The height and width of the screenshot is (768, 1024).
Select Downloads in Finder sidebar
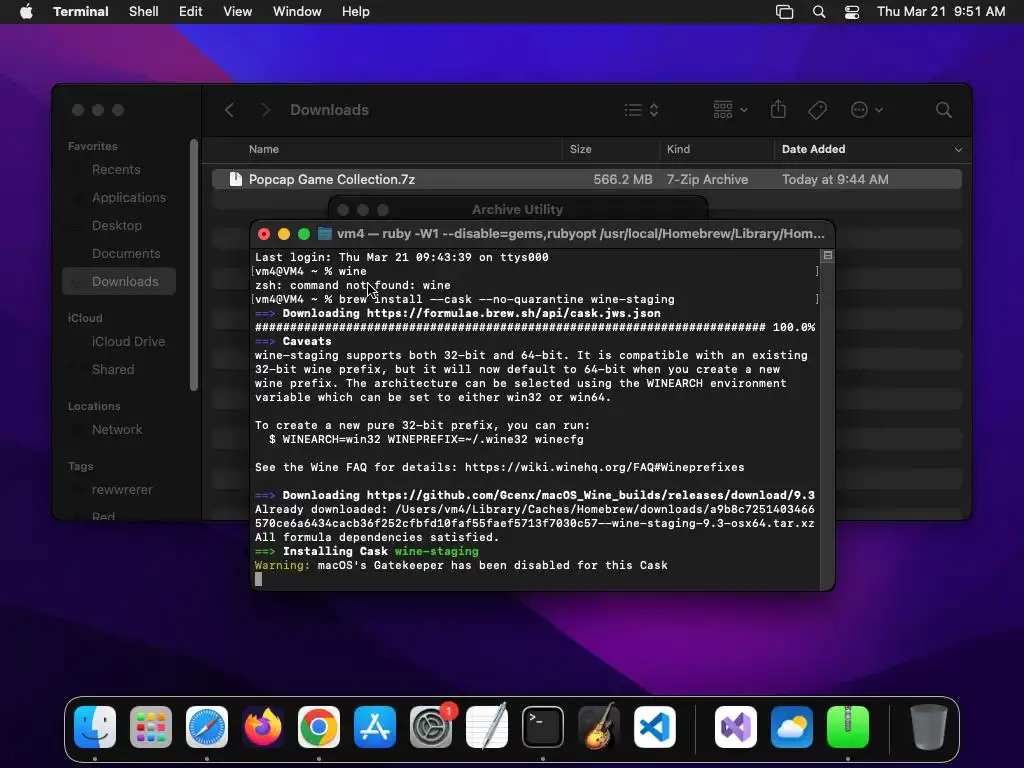click(x=119, y=281)
